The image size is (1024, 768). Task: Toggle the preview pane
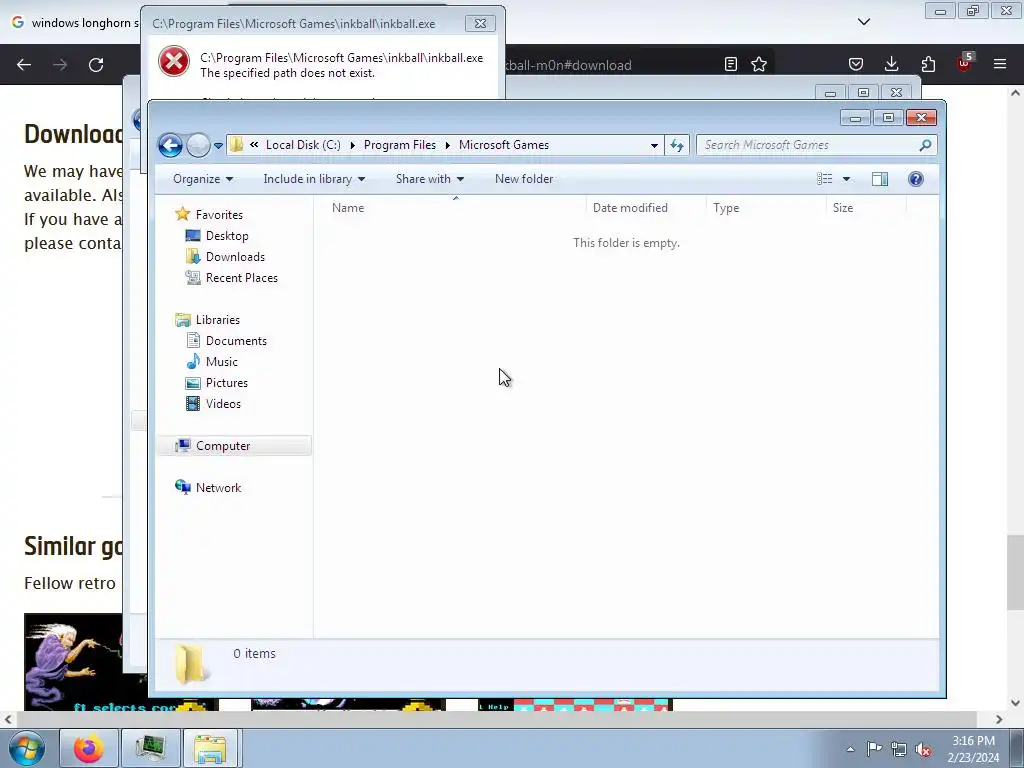click(880, 179)
